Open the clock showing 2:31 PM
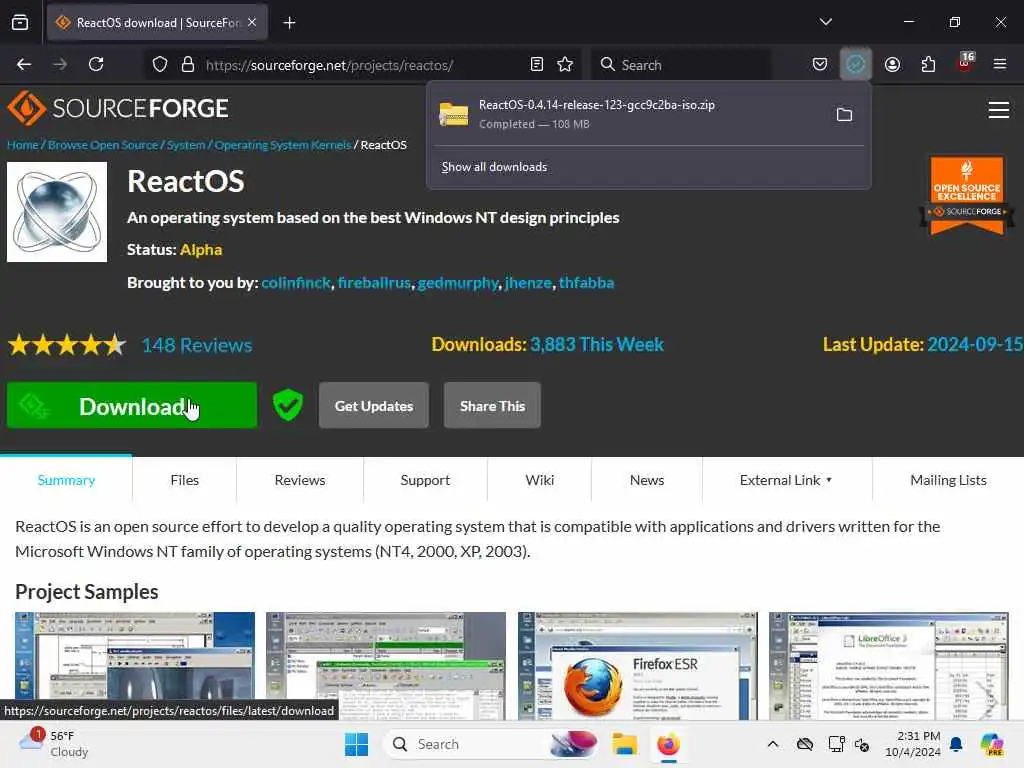Viewport: 1024px width, 768px height. tap(912, 744)
